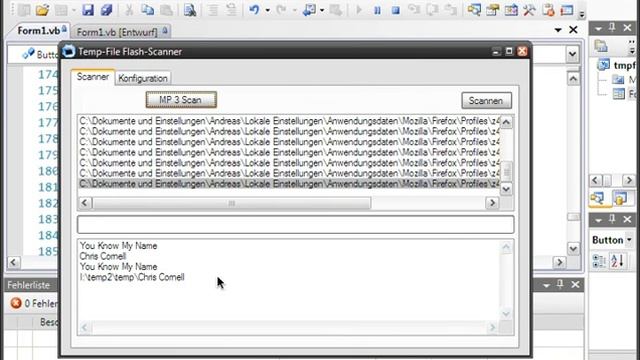Open the active documents list dropdown
This screenshot has width=640, height=360.
click(x=558, y=30)
